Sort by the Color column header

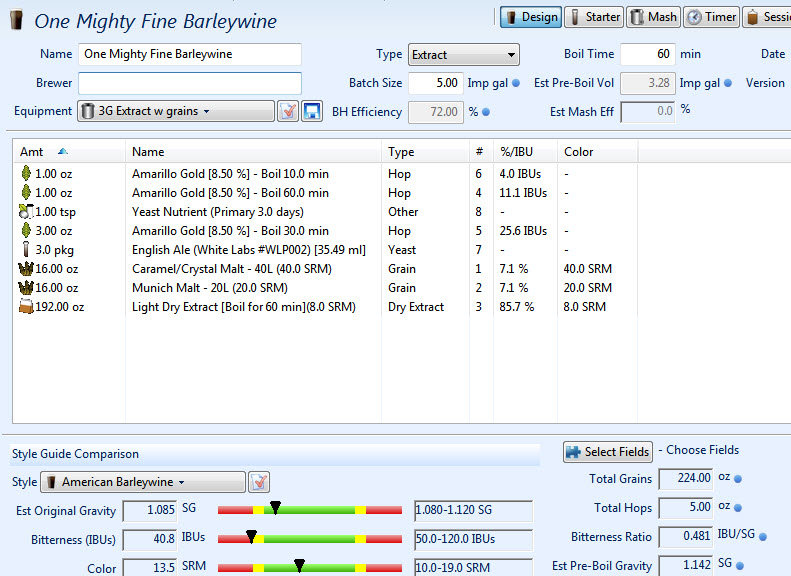[x=598, y=152]
